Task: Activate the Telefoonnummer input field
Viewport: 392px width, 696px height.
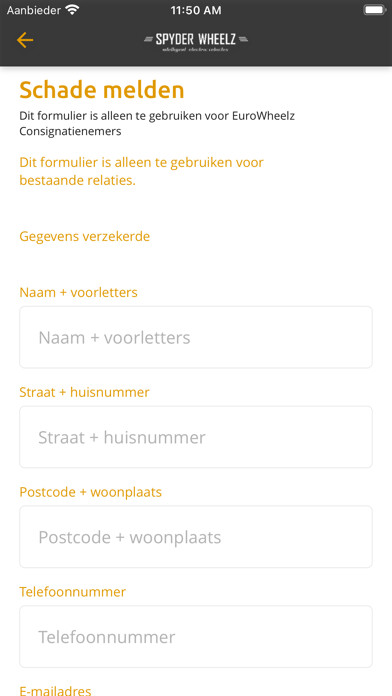Action: click(196, 637)
